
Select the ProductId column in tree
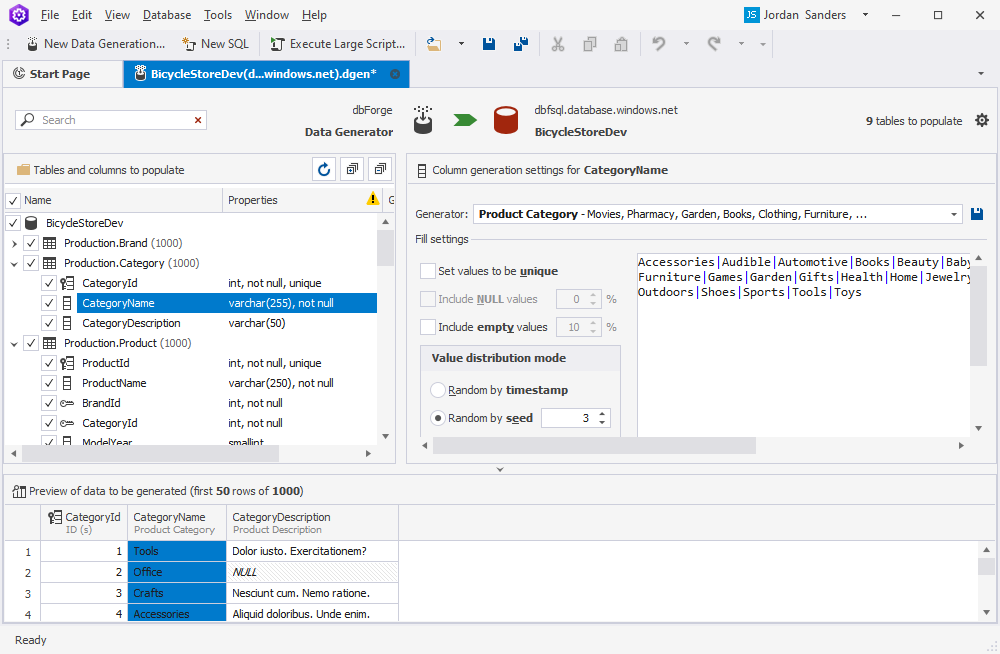(x=106, y=363)
